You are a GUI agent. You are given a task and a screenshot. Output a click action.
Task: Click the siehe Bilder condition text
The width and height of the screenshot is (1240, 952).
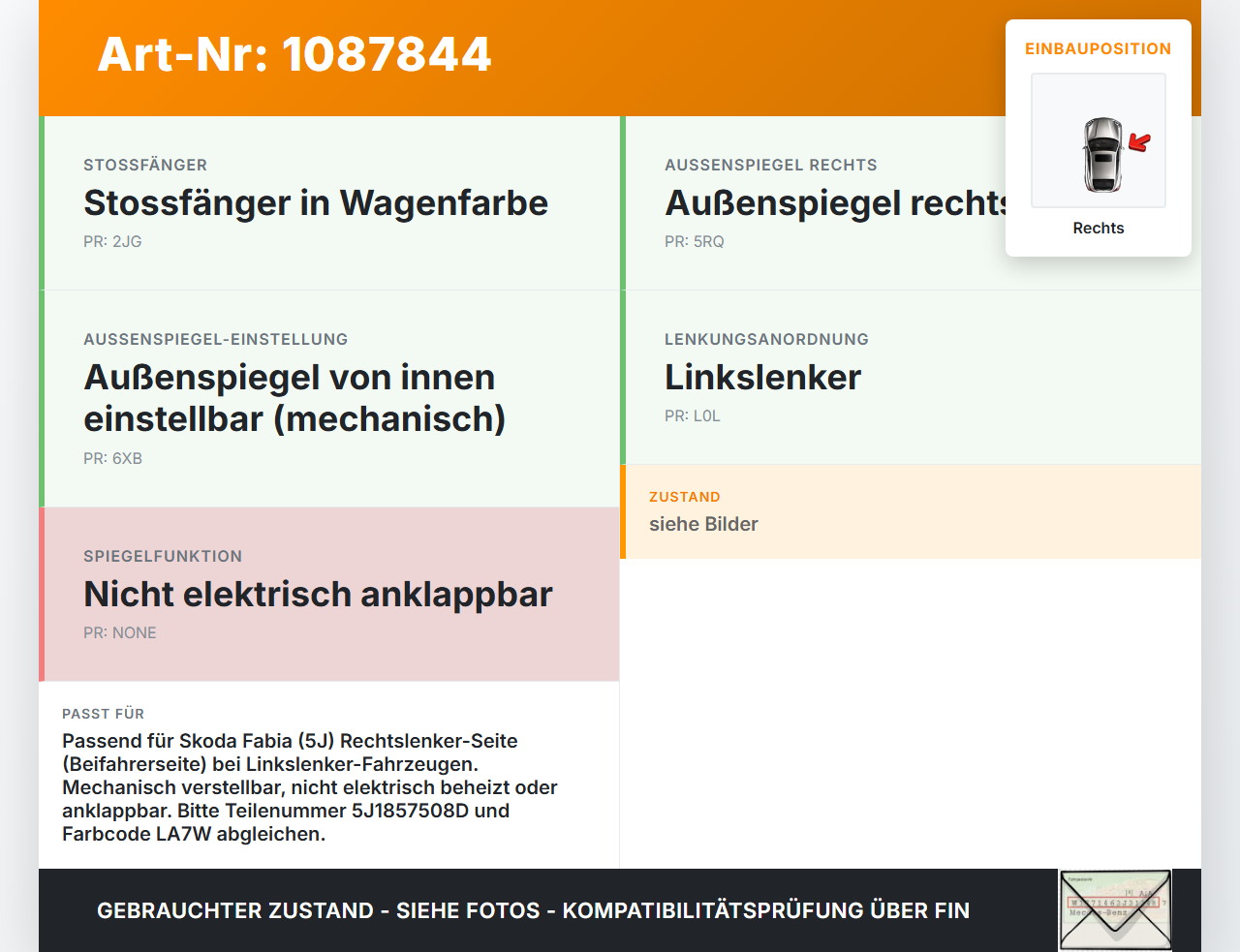(703, 524)
